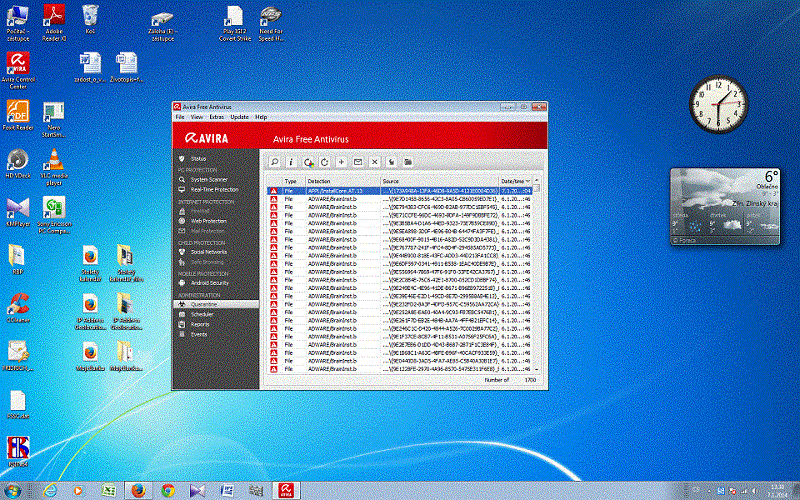Viewport: 800px width, 500px height.
Task: Click the plus icon to add file to quarantine
Action: click(341, 161)
